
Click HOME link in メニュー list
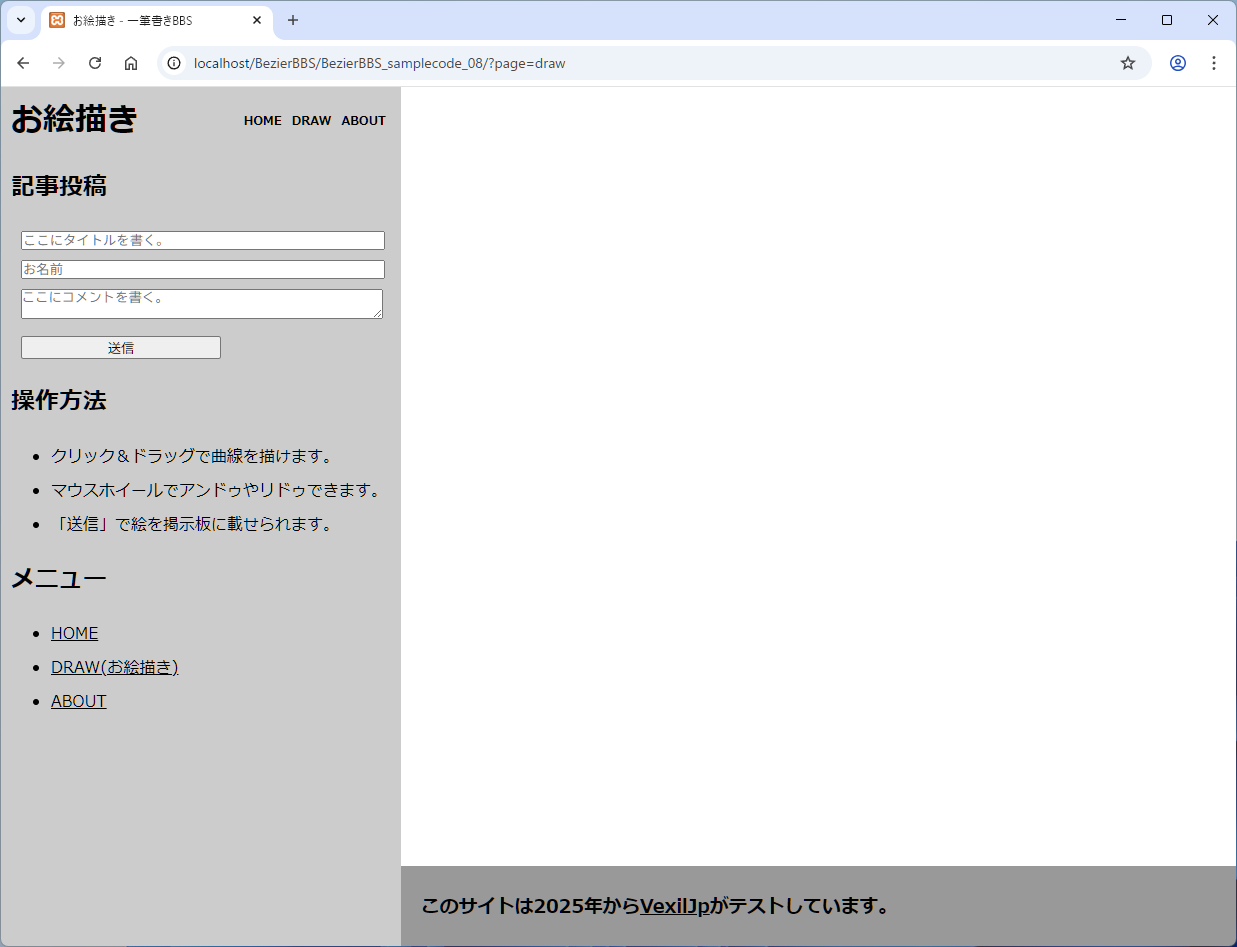point(74,633)
